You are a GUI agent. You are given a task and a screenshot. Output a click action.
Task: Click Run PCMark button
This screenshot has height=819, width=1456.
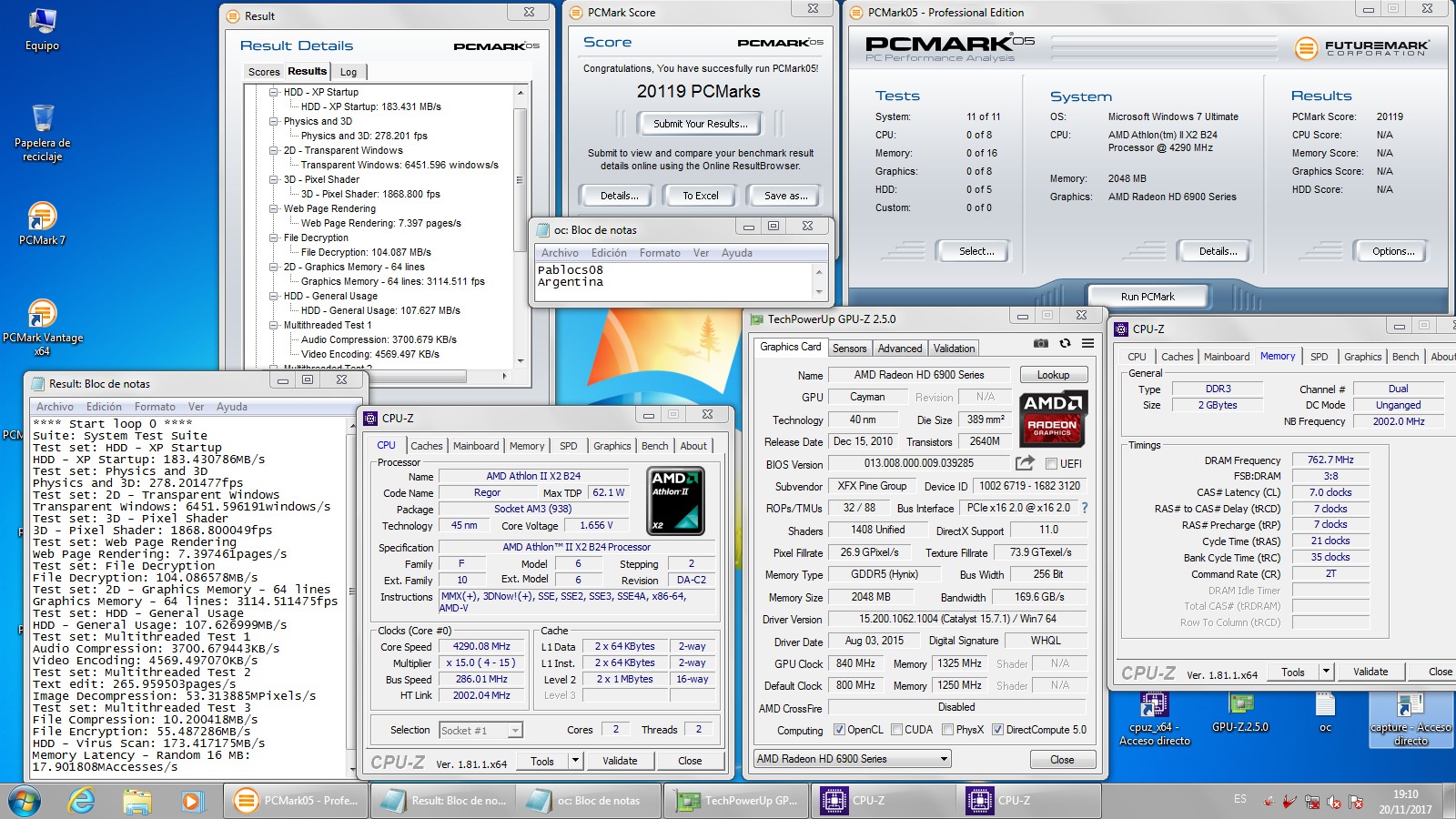coord(1147,297)
